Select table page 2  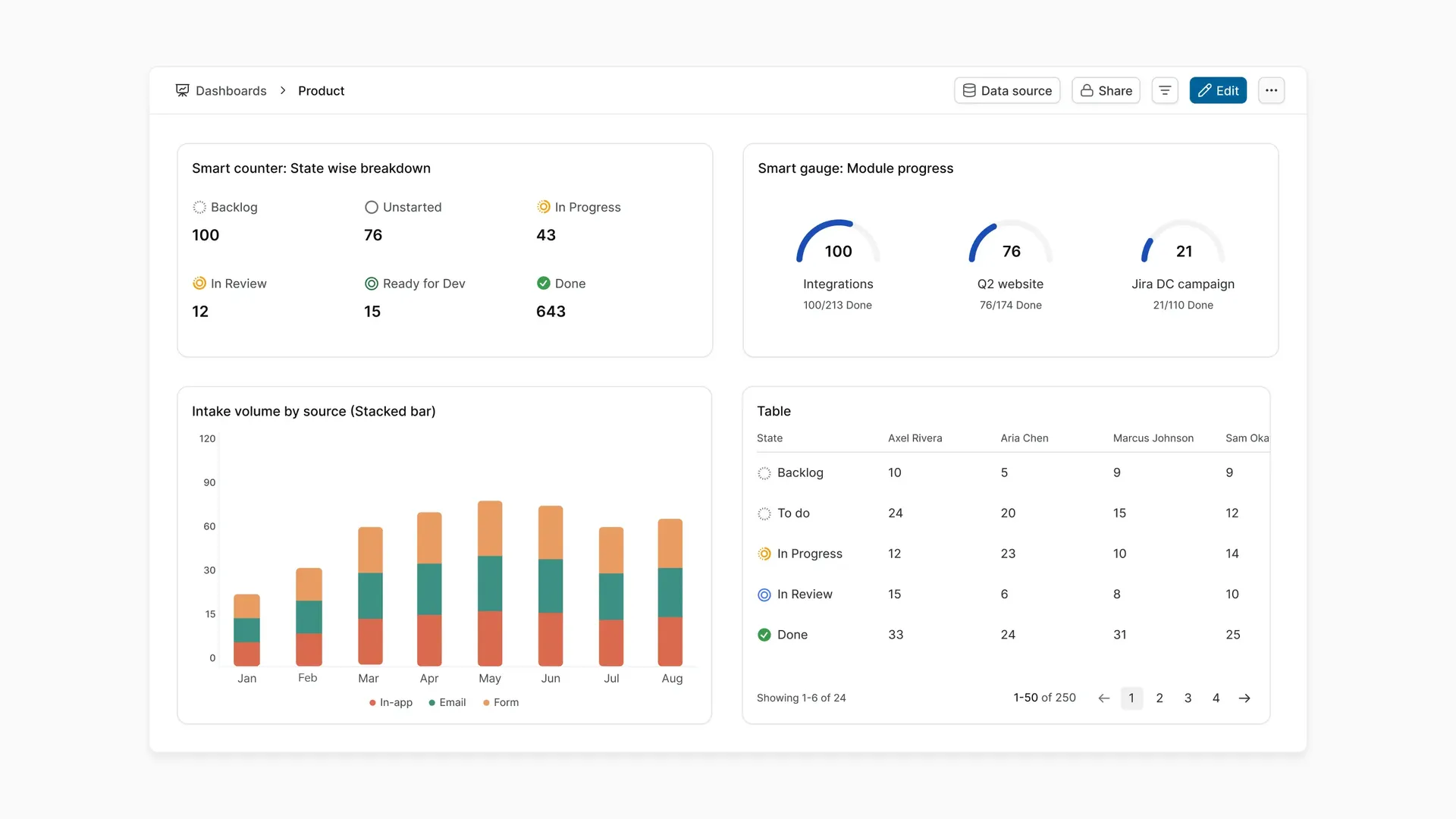tap(1159, 698)
